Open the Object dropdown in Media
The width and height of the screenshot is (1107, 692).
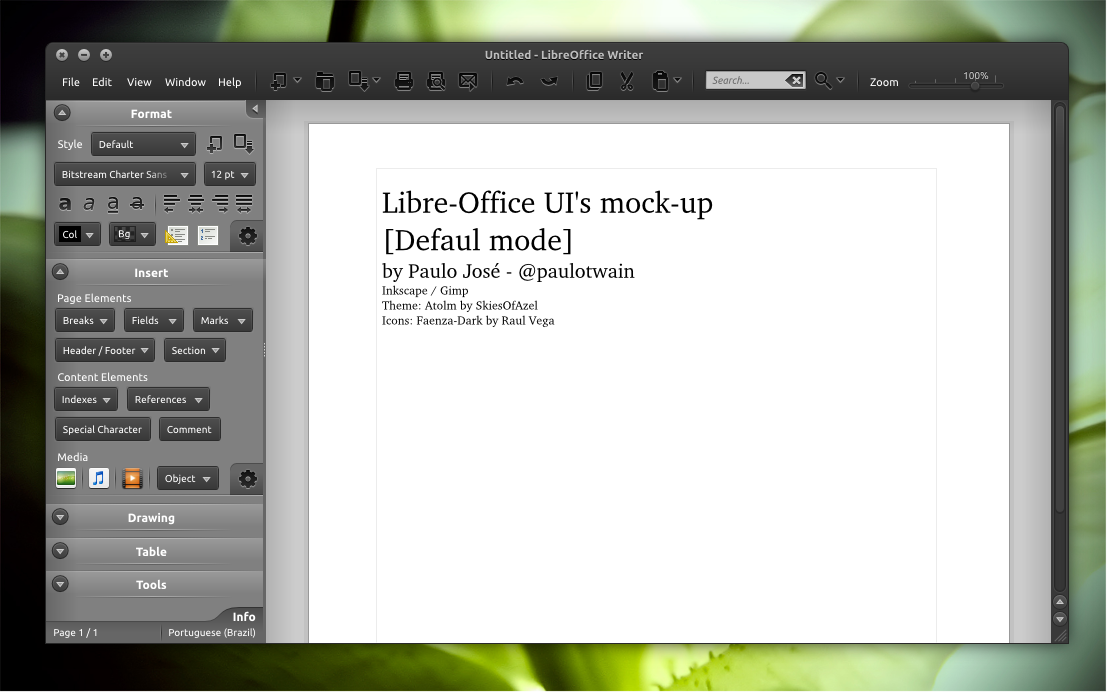tap(187, 479)
